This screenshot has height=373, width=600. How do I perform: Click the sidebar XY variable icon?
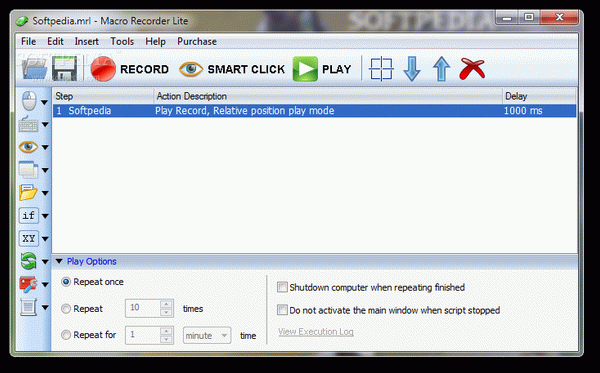[29, 239]
